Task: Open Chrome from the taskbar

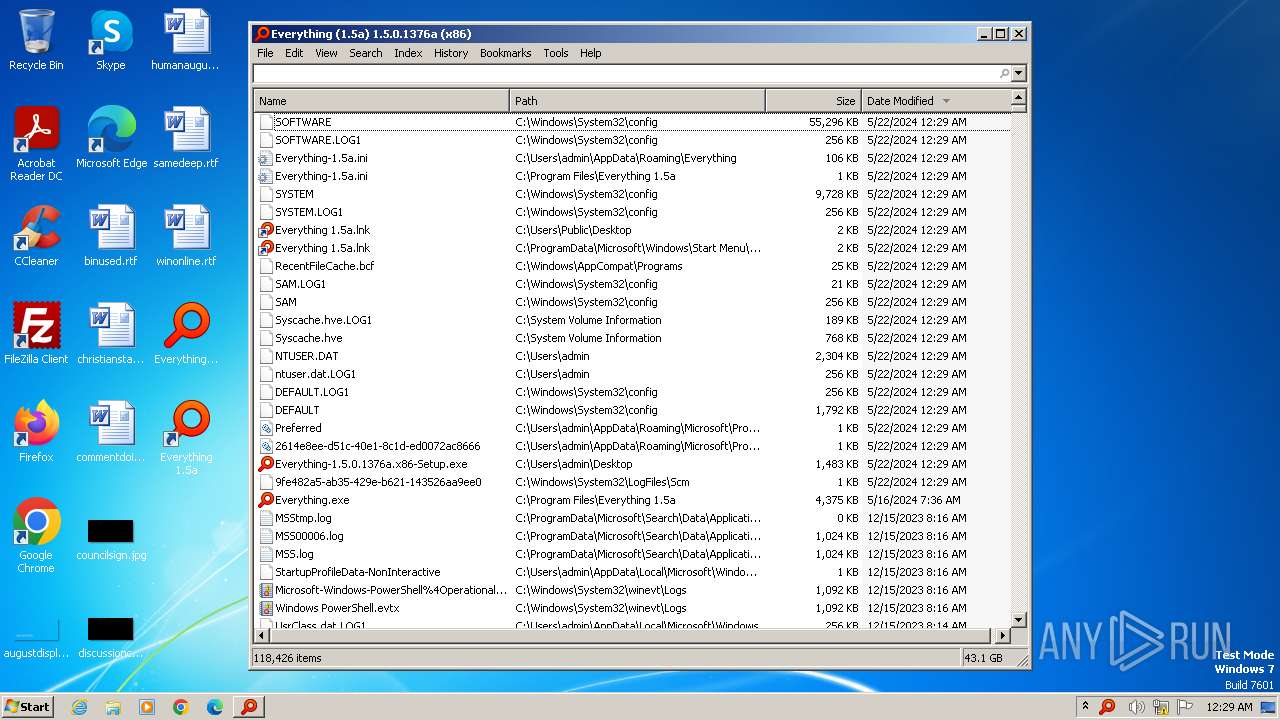Action: [x=181, y=707]
